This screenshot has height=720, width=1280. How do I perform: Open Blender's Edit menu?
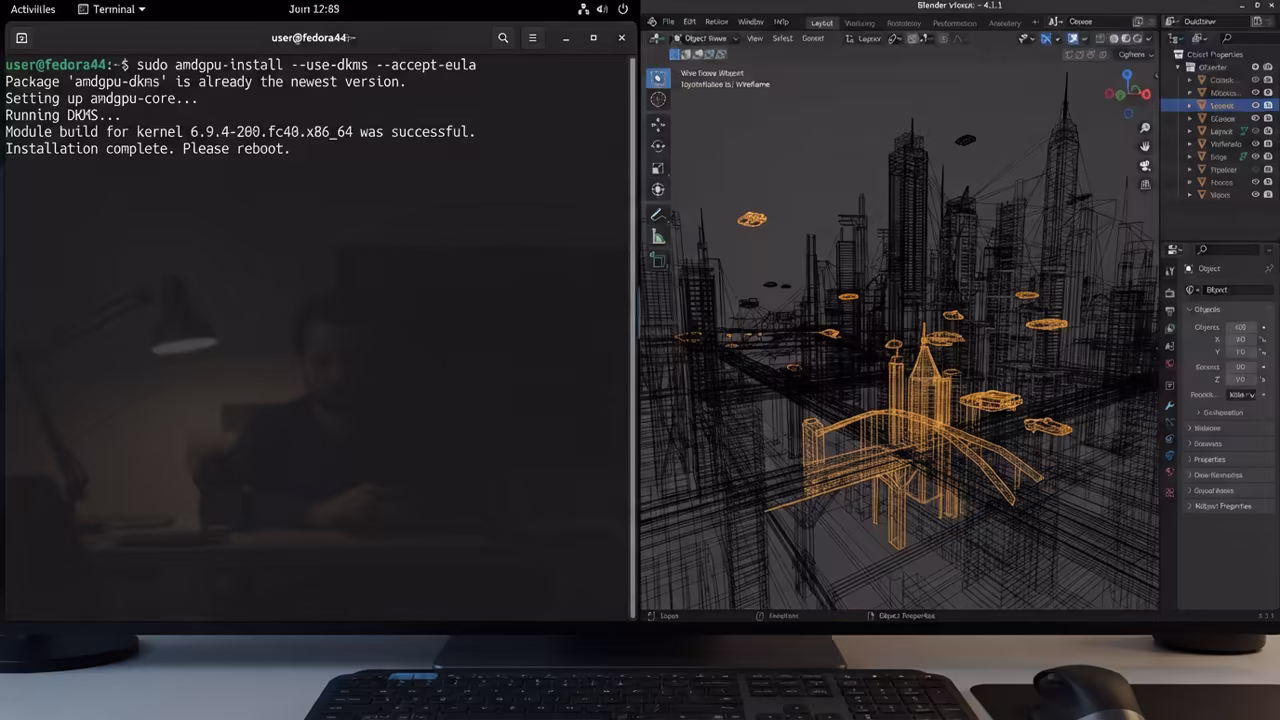pos(689,22)
